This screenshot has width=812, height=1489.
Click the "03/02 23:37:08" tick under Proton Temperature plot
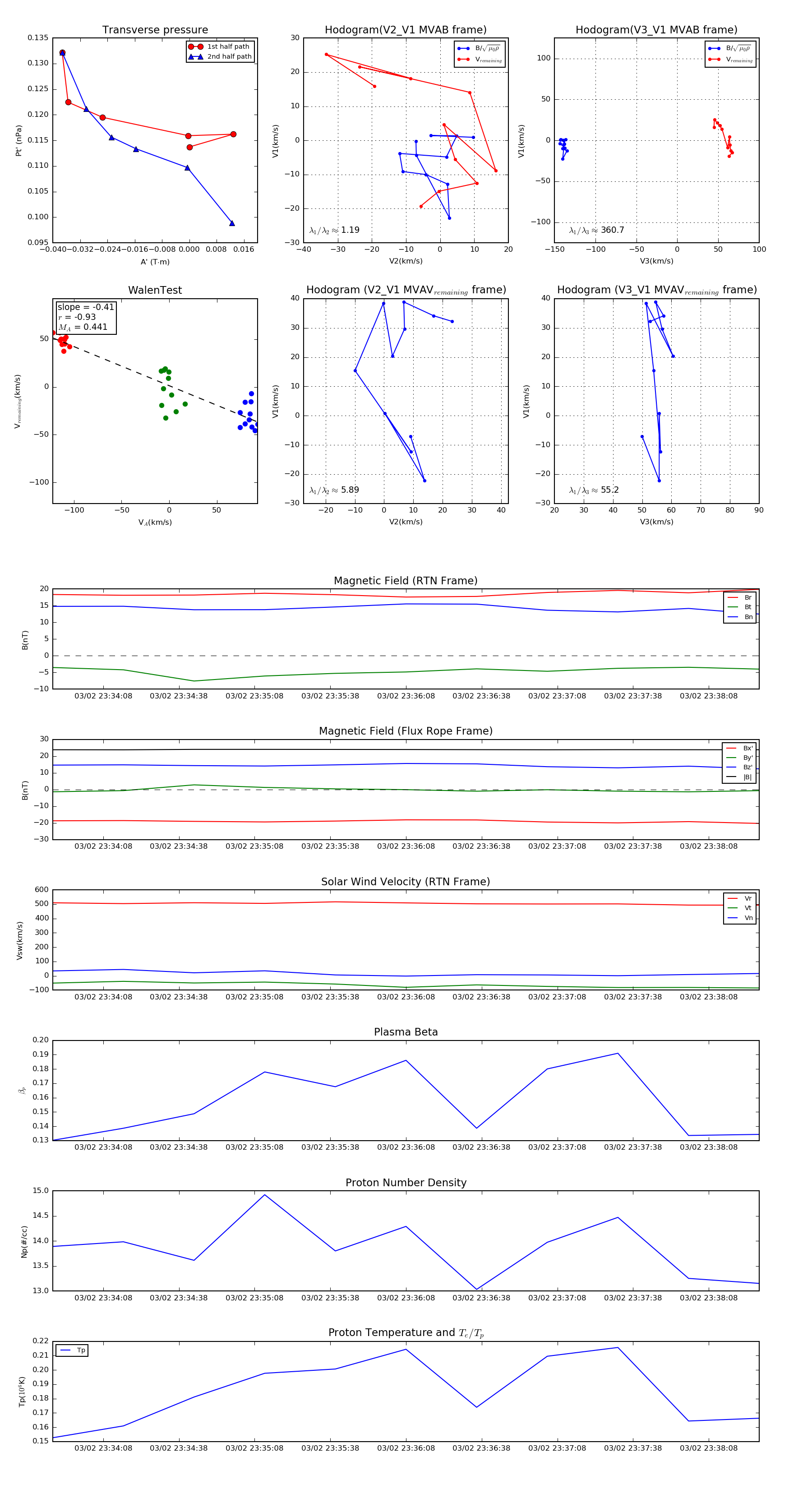click(x=557, y=1448)
